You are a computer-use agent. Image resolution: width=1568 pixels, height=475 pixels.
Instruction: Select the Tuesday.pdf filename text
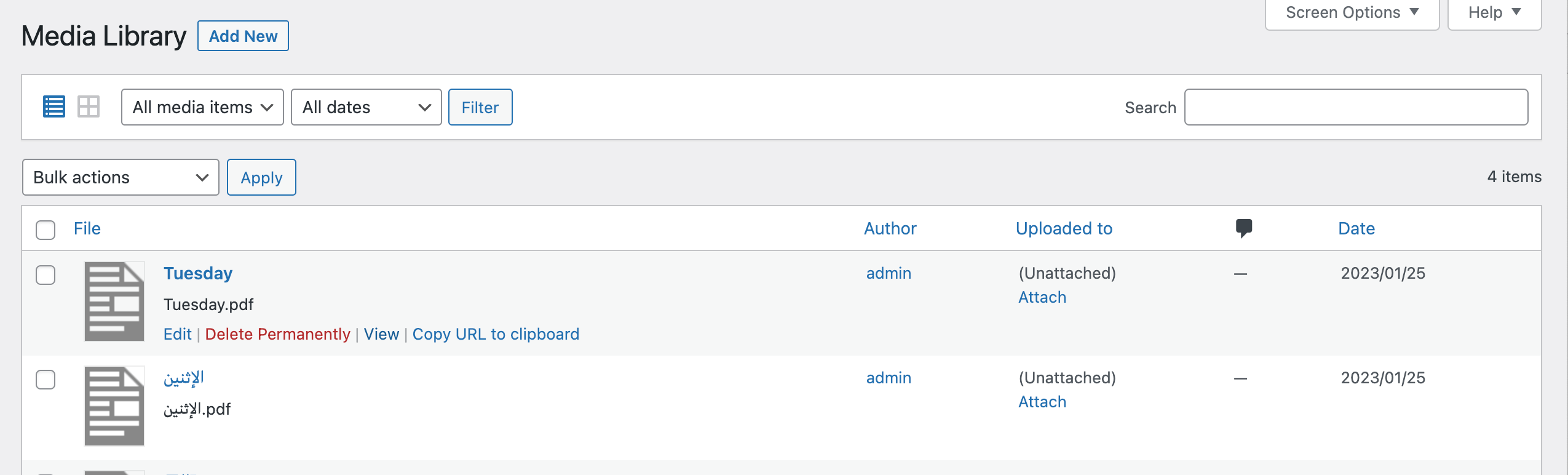pos(208,305)
